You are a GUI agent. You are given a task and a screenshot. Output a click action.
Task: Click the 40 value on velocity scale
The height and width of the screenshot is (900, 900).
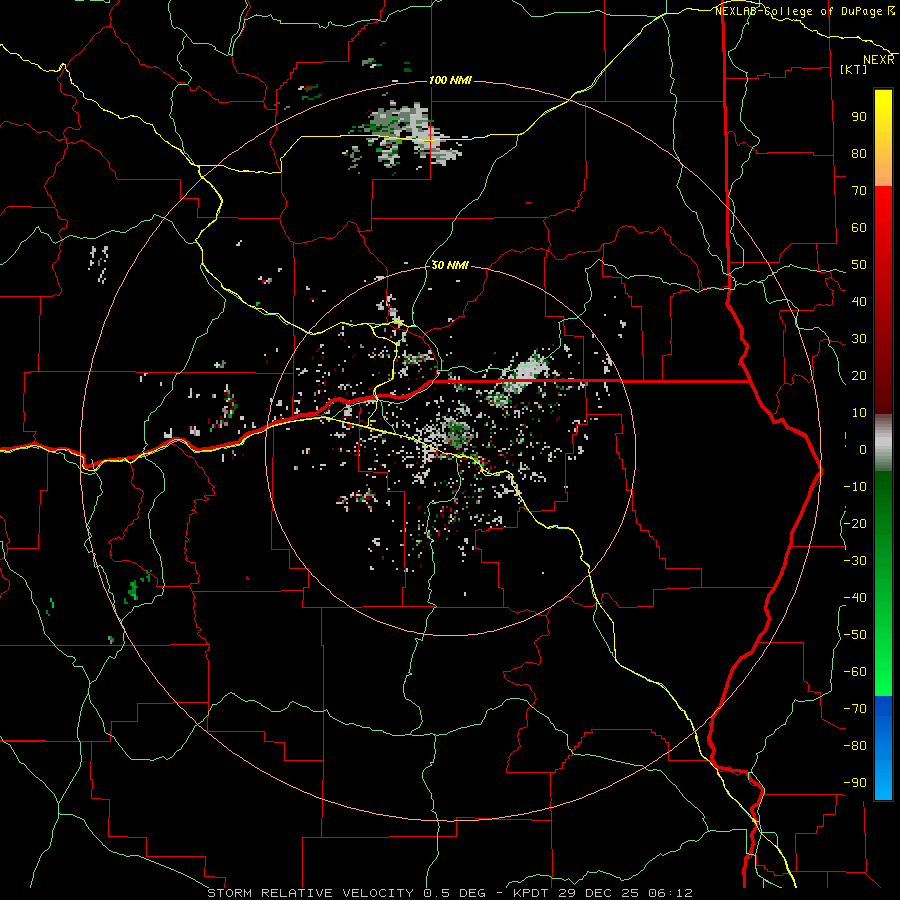tap(859, 302)
